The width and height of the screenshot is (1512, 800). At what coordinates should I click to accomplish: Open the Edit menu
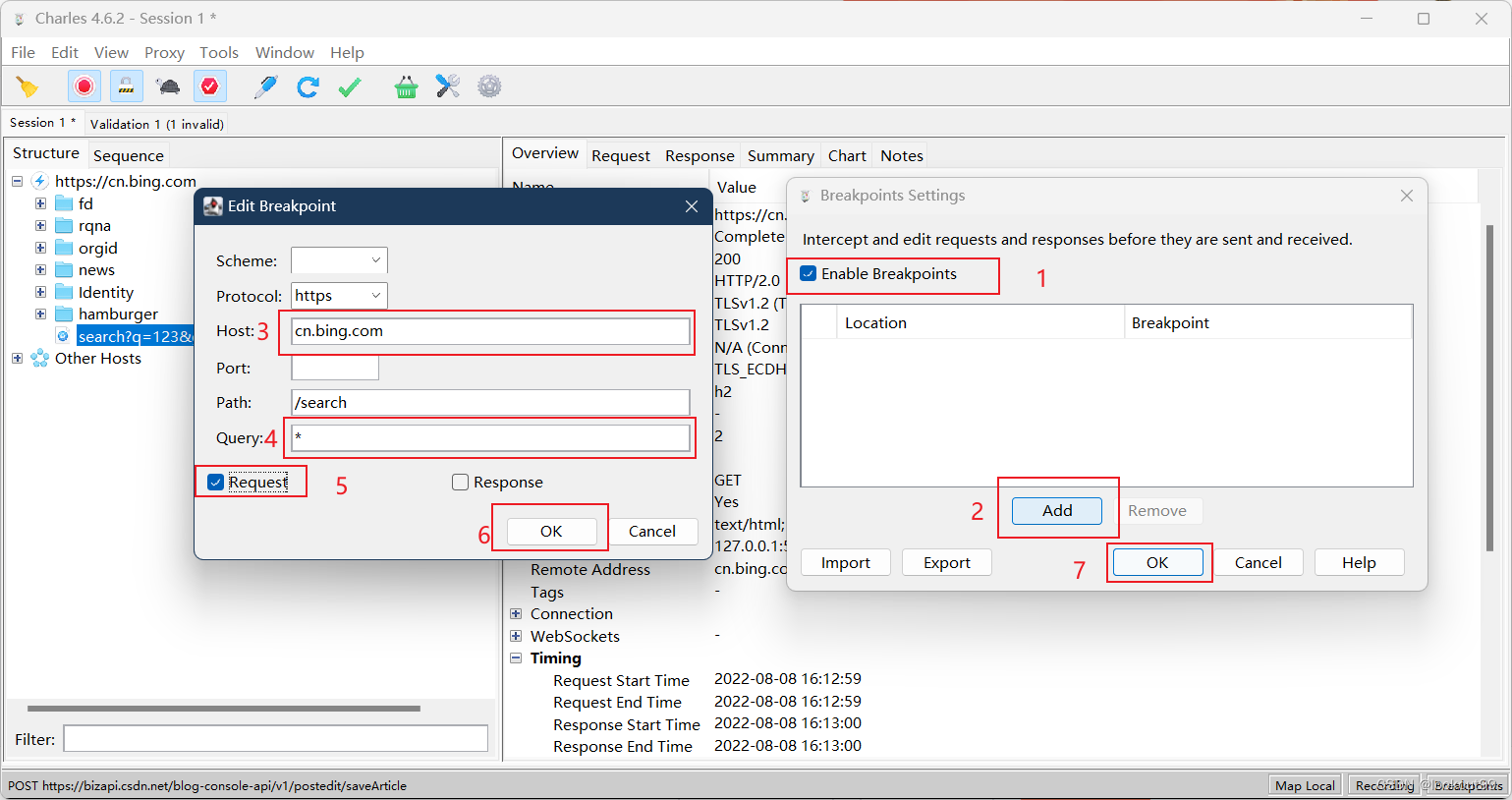[x=65, y=52]
